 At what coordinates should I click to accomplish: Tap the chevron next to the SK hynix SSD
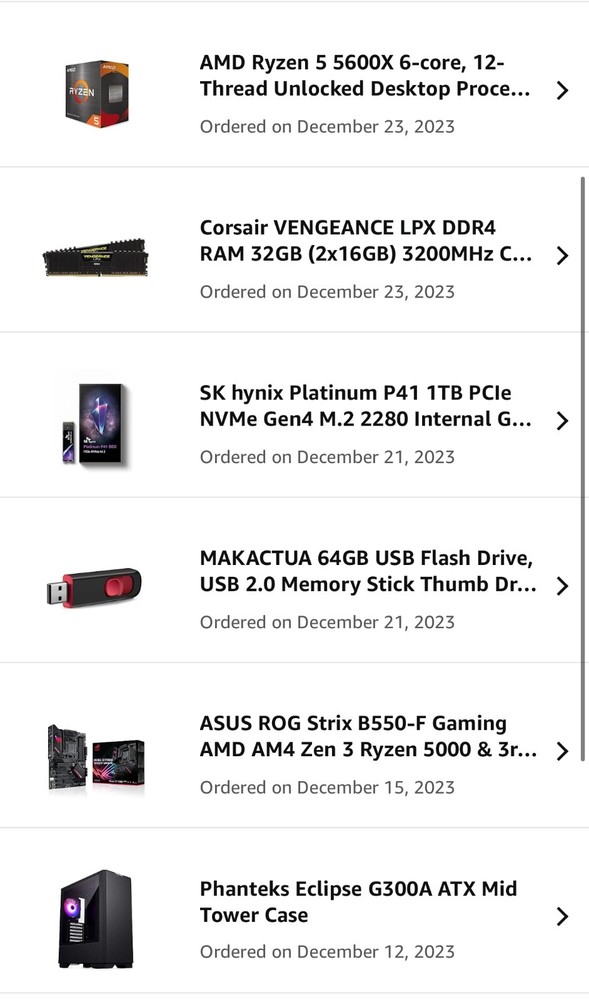[x=562, y=420]
